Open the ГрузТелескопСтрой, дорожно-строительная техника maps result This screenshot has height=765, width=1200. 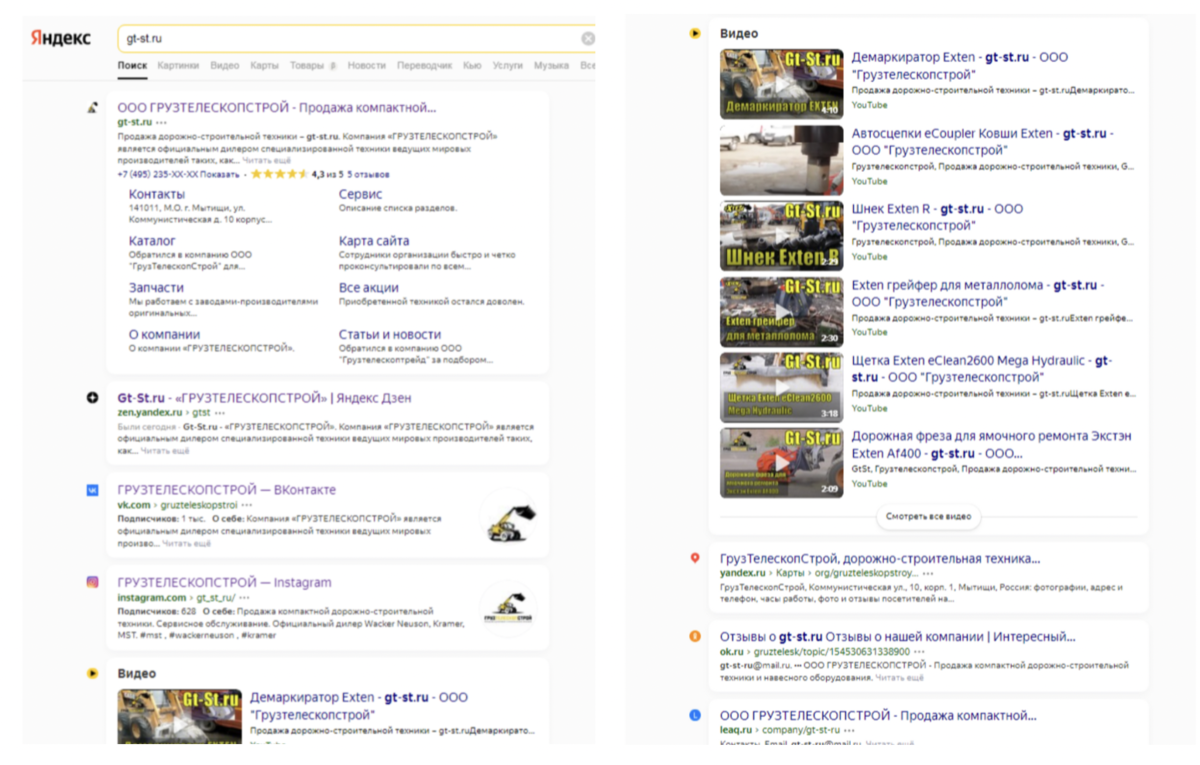[880, 558]
